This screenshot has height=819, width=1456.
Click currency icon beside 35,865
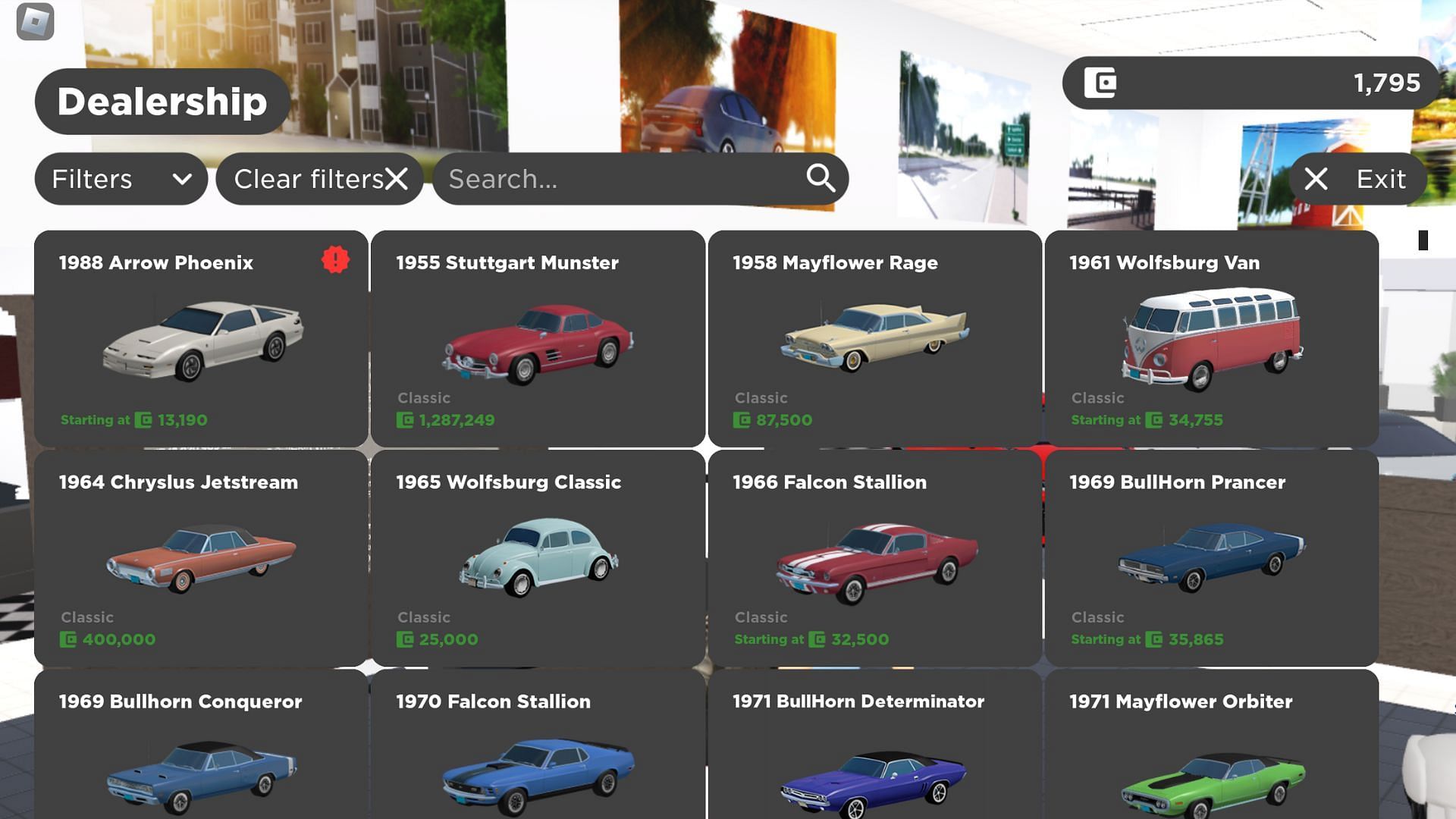click(1154, 639)
